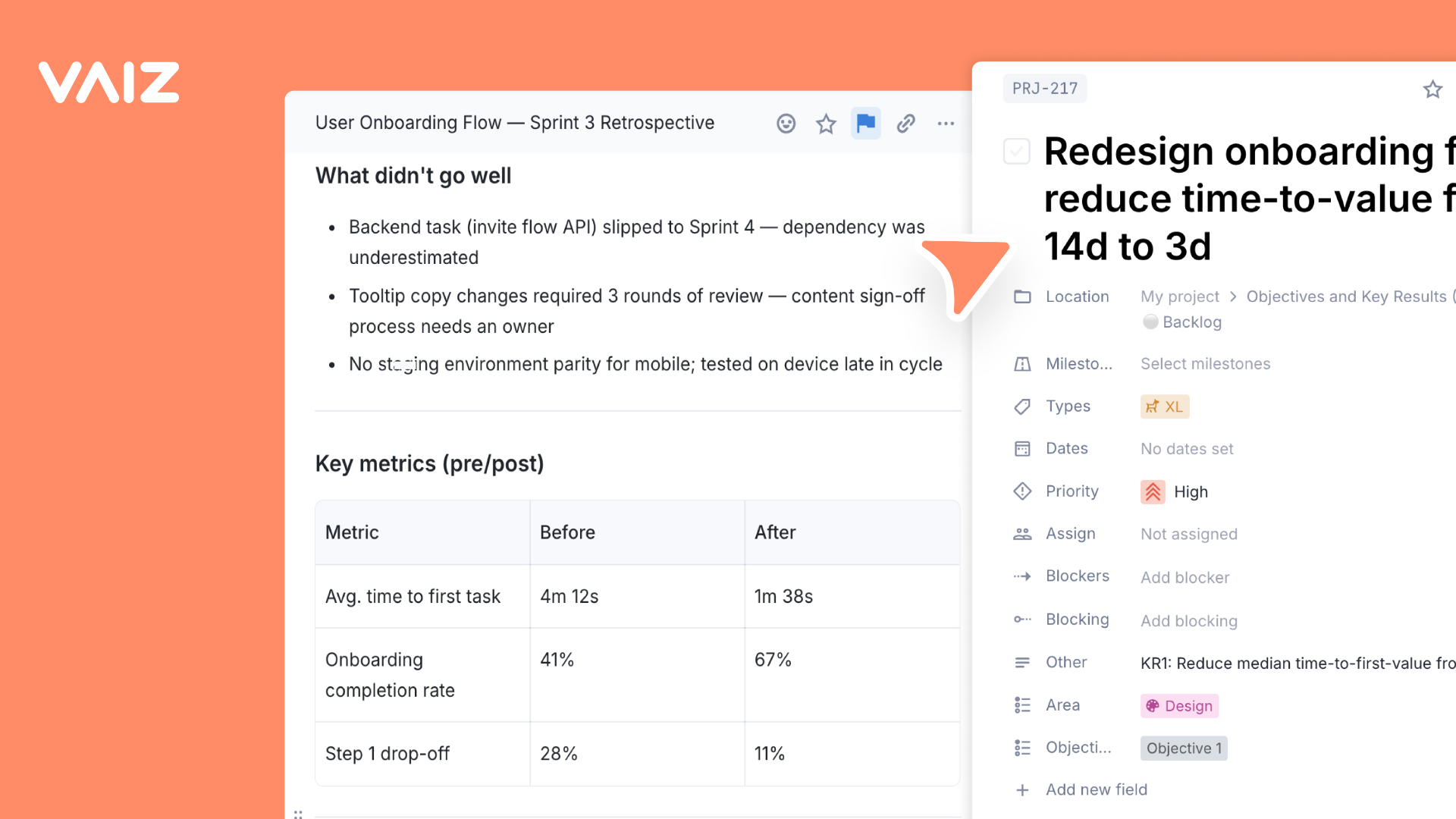Click the Design area tag

tap(1179, 706)
